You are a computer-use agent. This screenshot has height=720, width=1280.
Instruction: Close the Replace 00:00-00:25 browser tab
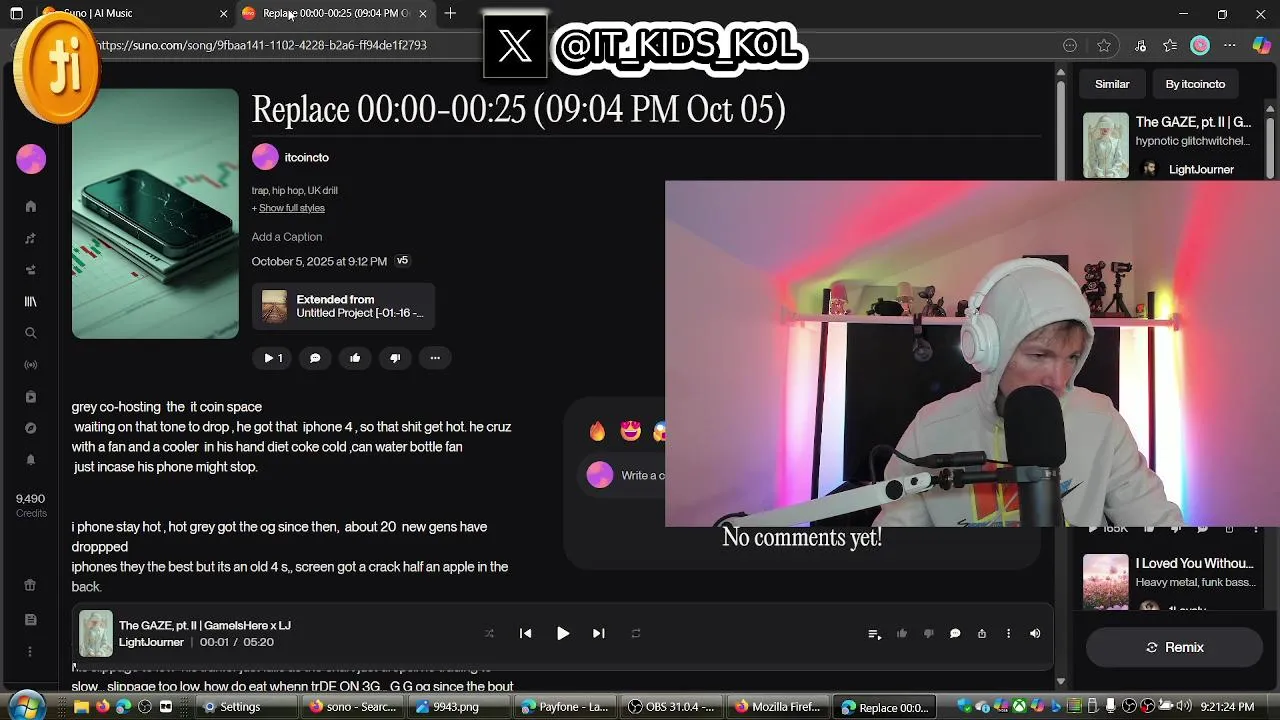pos(422,13)
